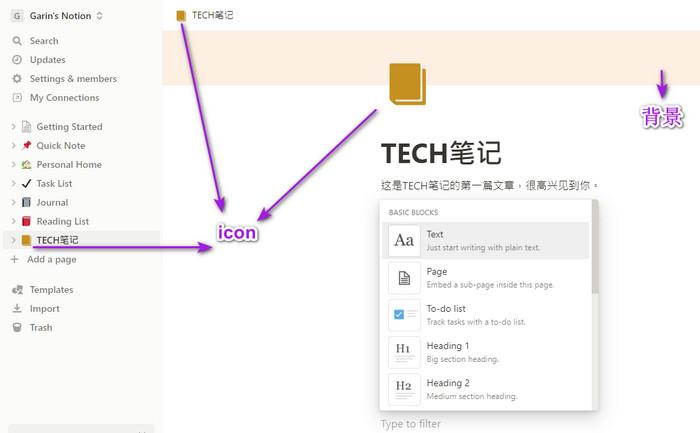
Task: Choose the Heading 2 block option
Action: [486, 389]
